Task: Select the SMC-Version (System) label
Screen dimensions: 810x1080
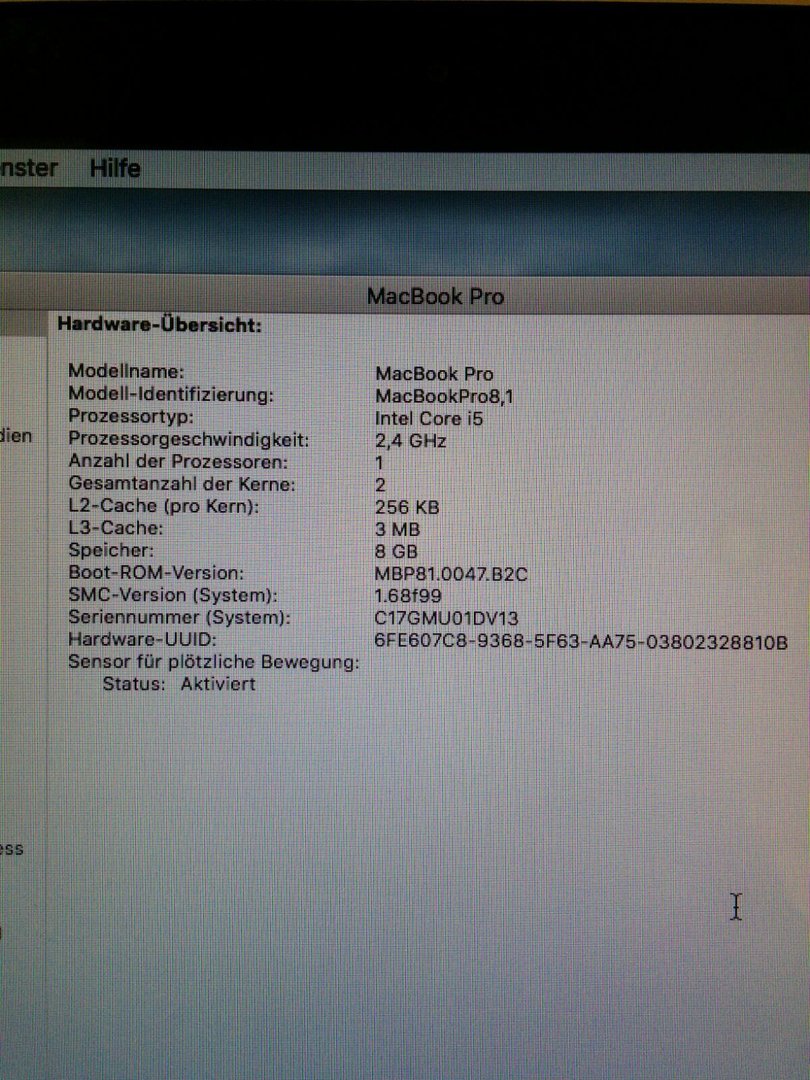Action: point(173,595)
